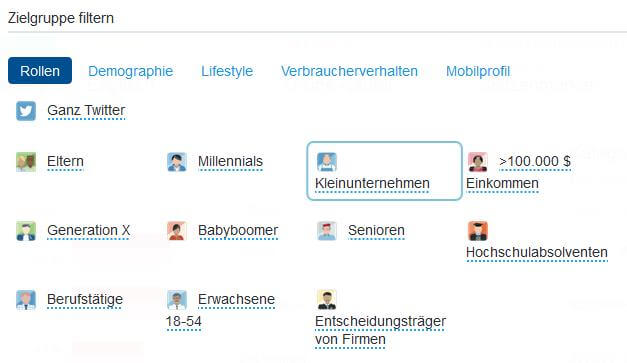Switch to the Demographie tab
The height and width of the screenshot is (363, 627).
130,71
